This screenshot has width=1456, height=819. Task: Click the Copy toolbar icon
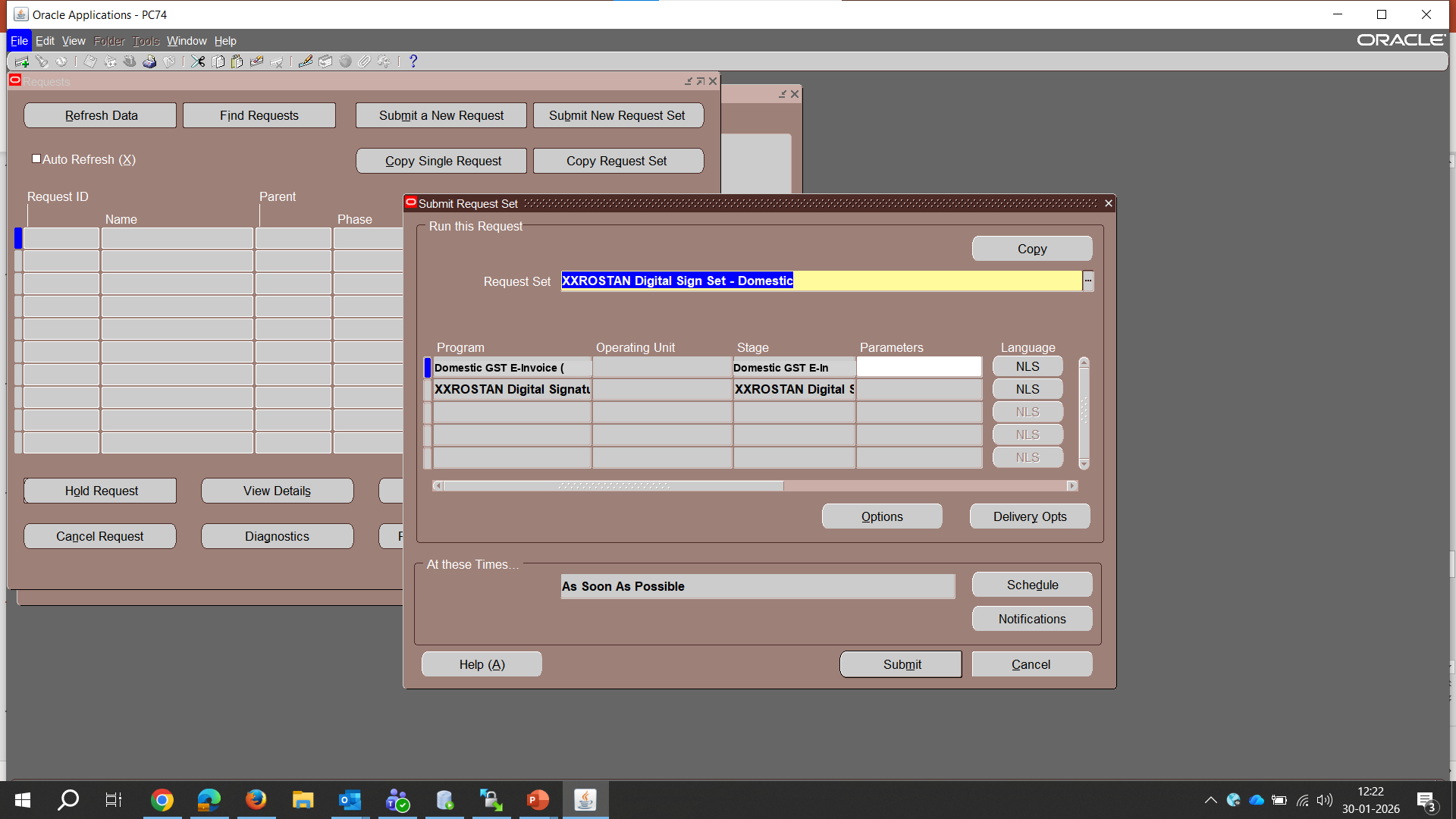pos(218,61)
